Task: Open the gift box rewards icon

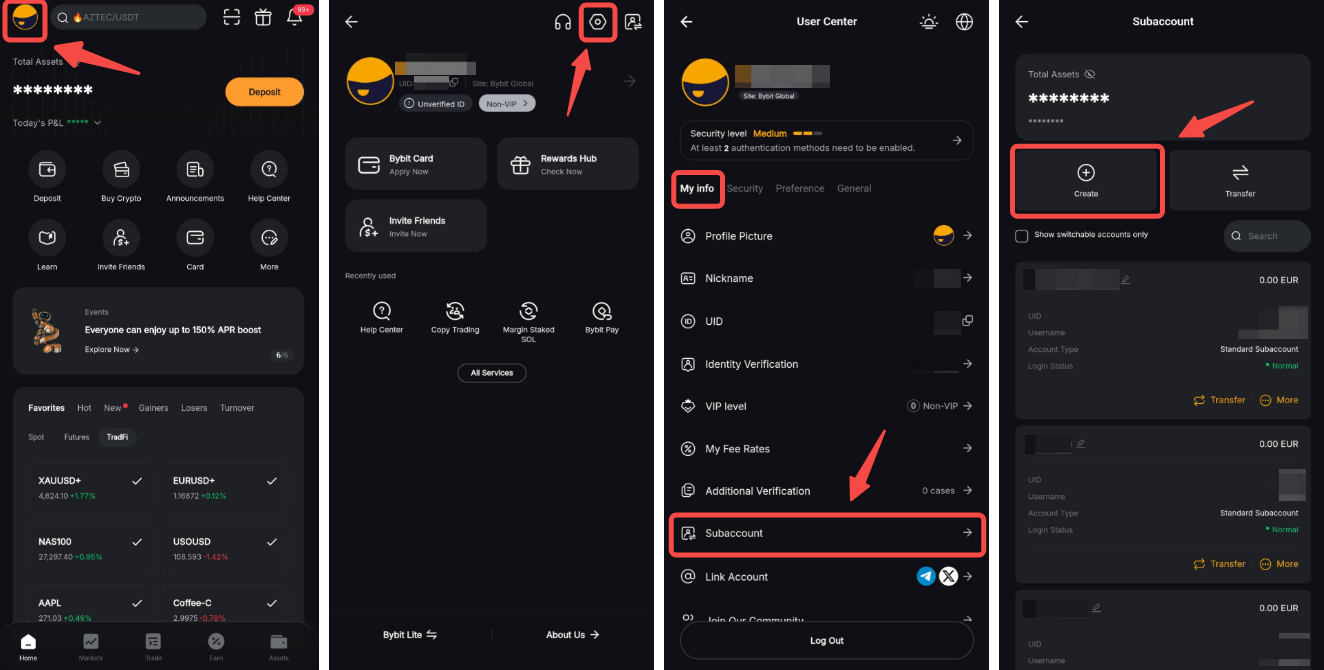Action: 263,17
